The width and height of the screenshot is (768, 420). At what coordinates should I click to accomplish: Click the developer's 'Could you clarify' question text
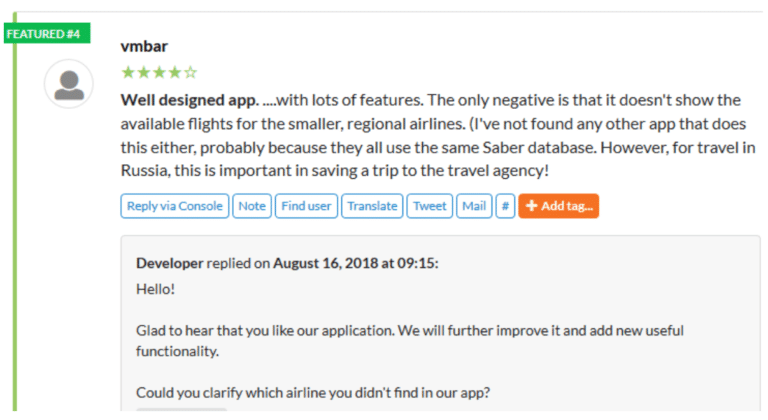pyautogui.click(x=312, y=393)
